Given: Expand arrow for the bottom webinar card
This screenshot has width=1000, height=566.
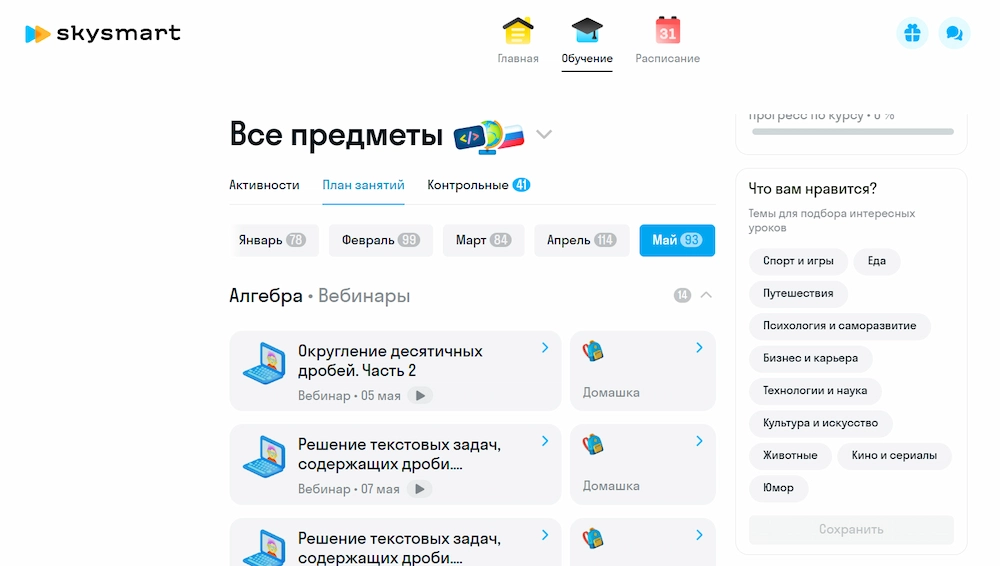Looking at the screenshot, I should click(x=545, y=535).
